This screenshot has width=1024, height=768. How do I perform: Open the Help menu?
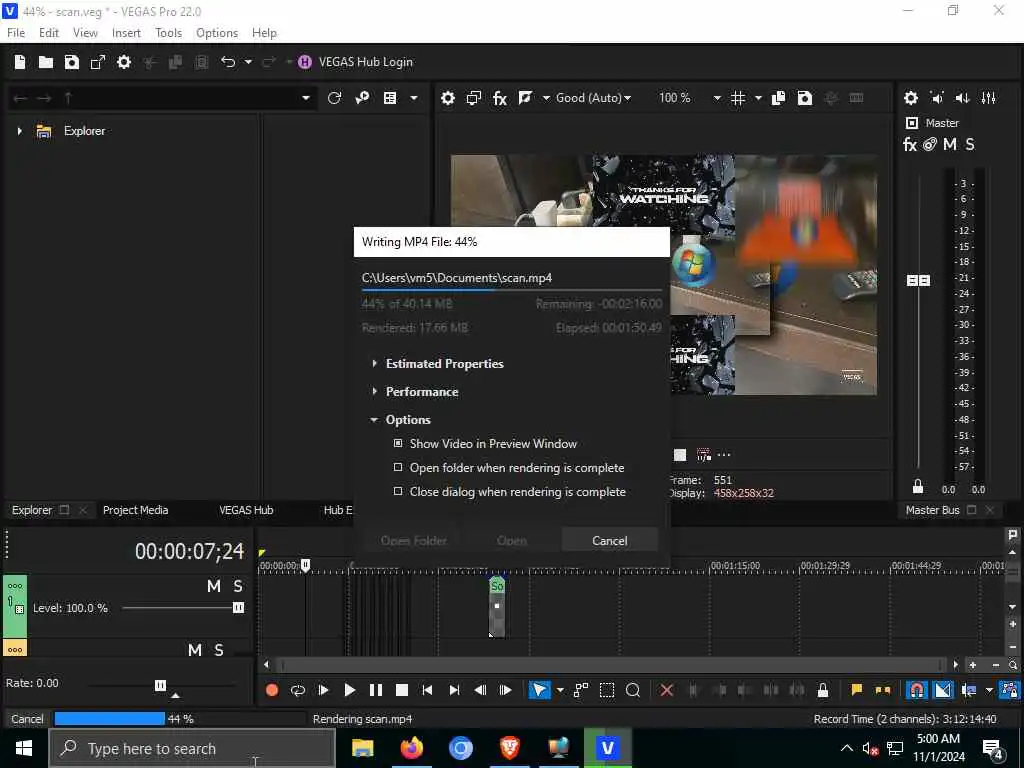264,33
